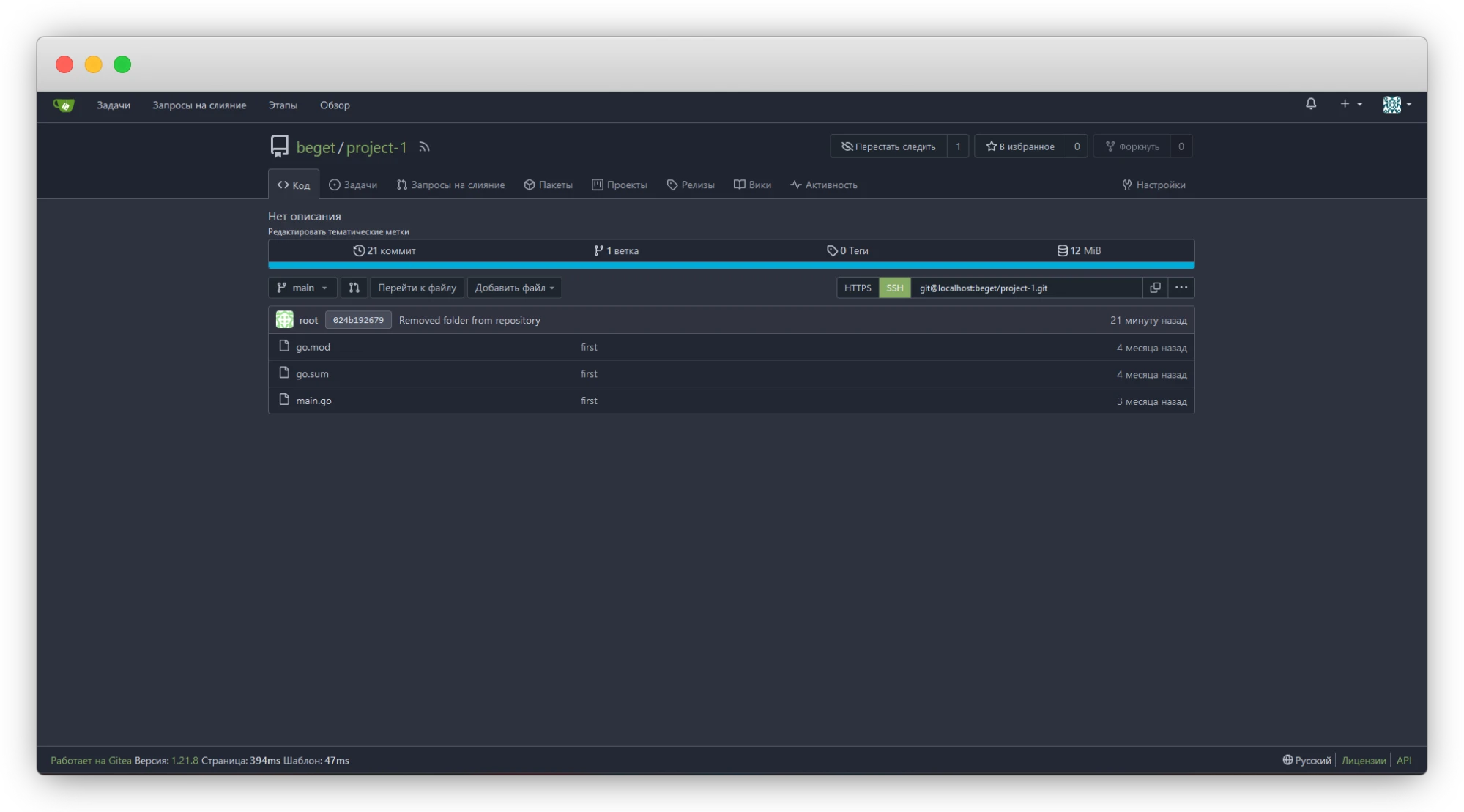The height and width of the screenshot is (812, 1464).
Task: Open the compare branches icon button
Action: (x=354, y=288)
